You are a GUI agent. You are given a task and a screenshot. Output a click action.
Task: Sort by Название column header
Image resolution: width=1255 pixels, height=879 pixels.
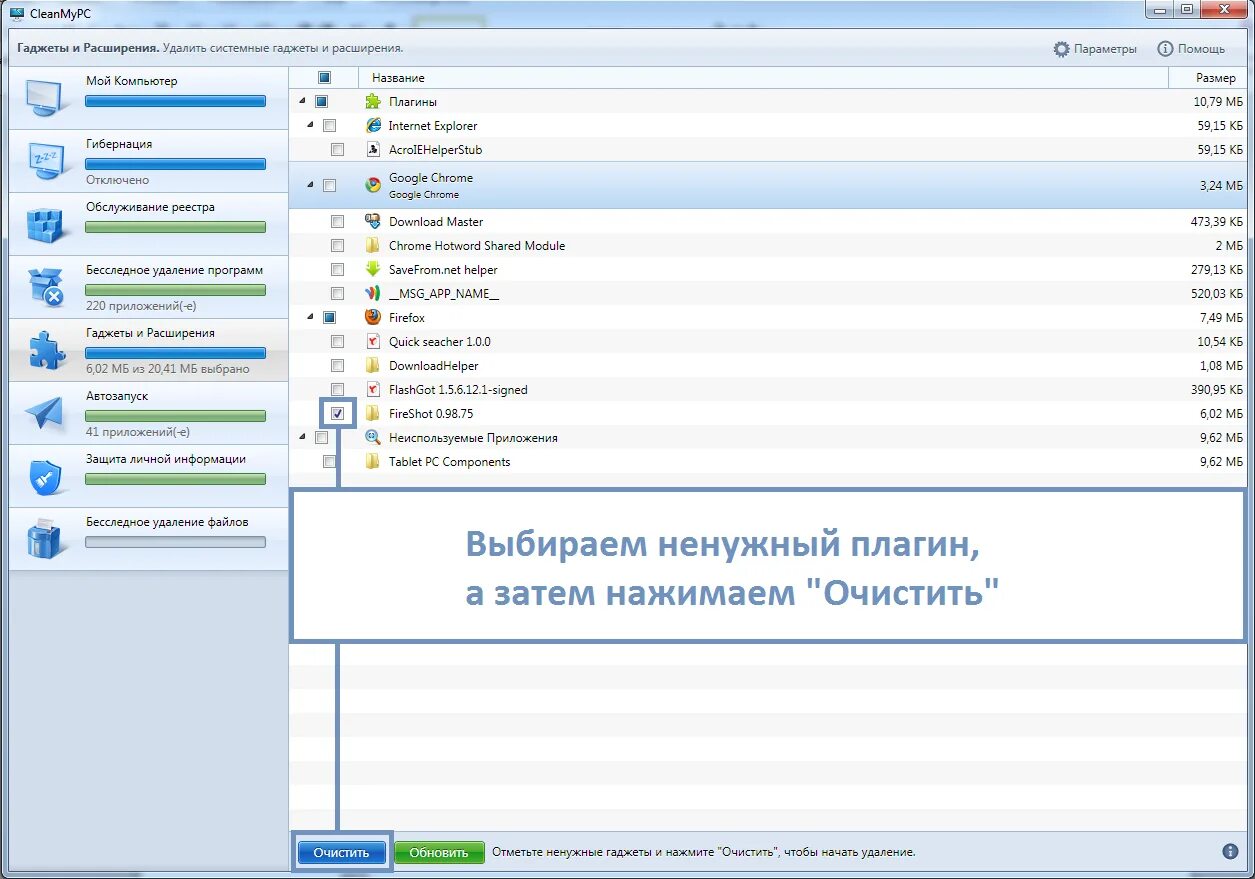pos(763,77)
